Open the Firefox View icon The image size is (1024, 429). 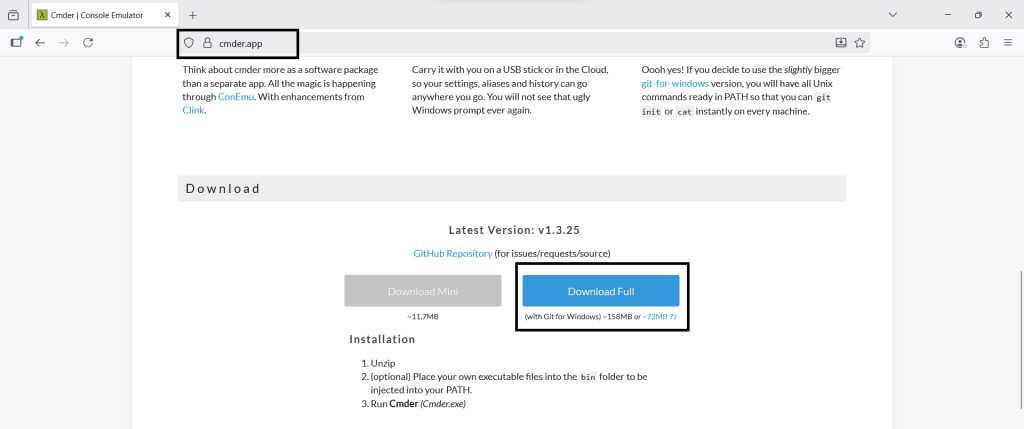click(13, 15)
